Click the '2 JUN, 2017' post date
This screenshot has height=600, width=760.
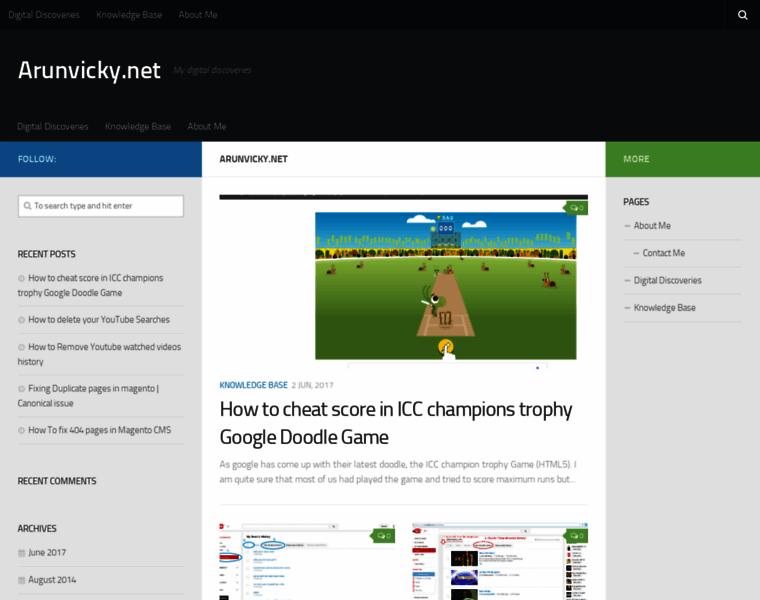pos(312,385)
